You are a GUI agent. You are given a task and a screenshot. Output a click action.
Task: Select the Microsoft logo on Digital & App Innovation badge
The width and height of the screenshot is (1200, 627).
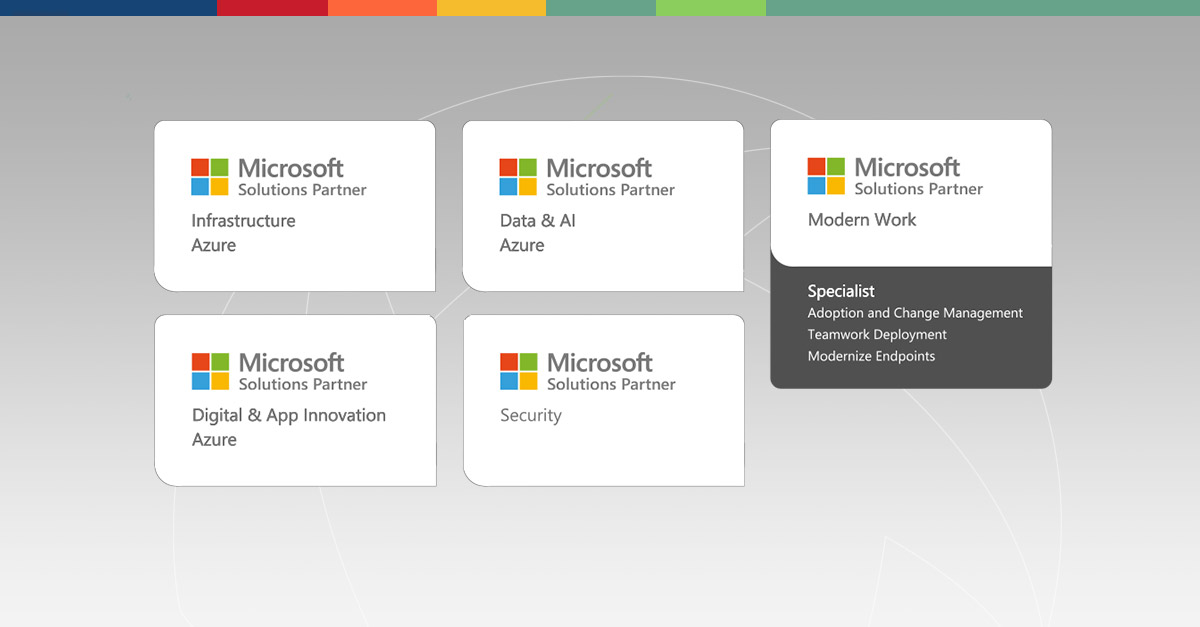pos(209,370)
